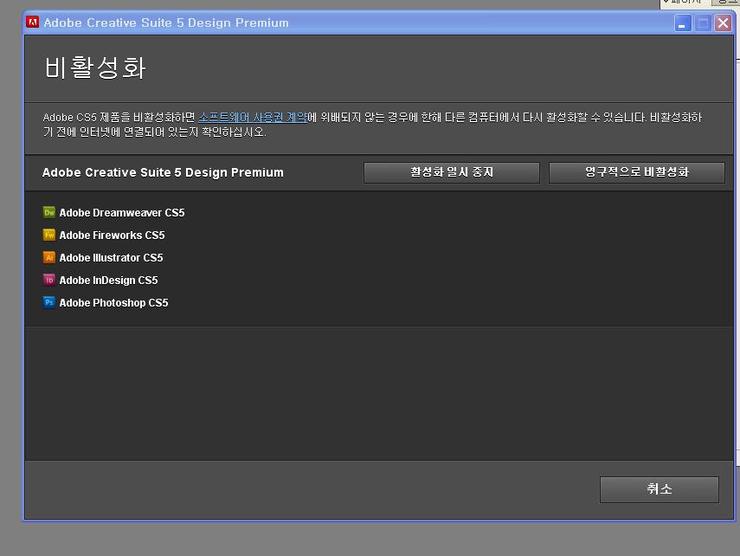Close the deactivation dialog window
This screenshot has width=740, height=556.
pos(722,22)
